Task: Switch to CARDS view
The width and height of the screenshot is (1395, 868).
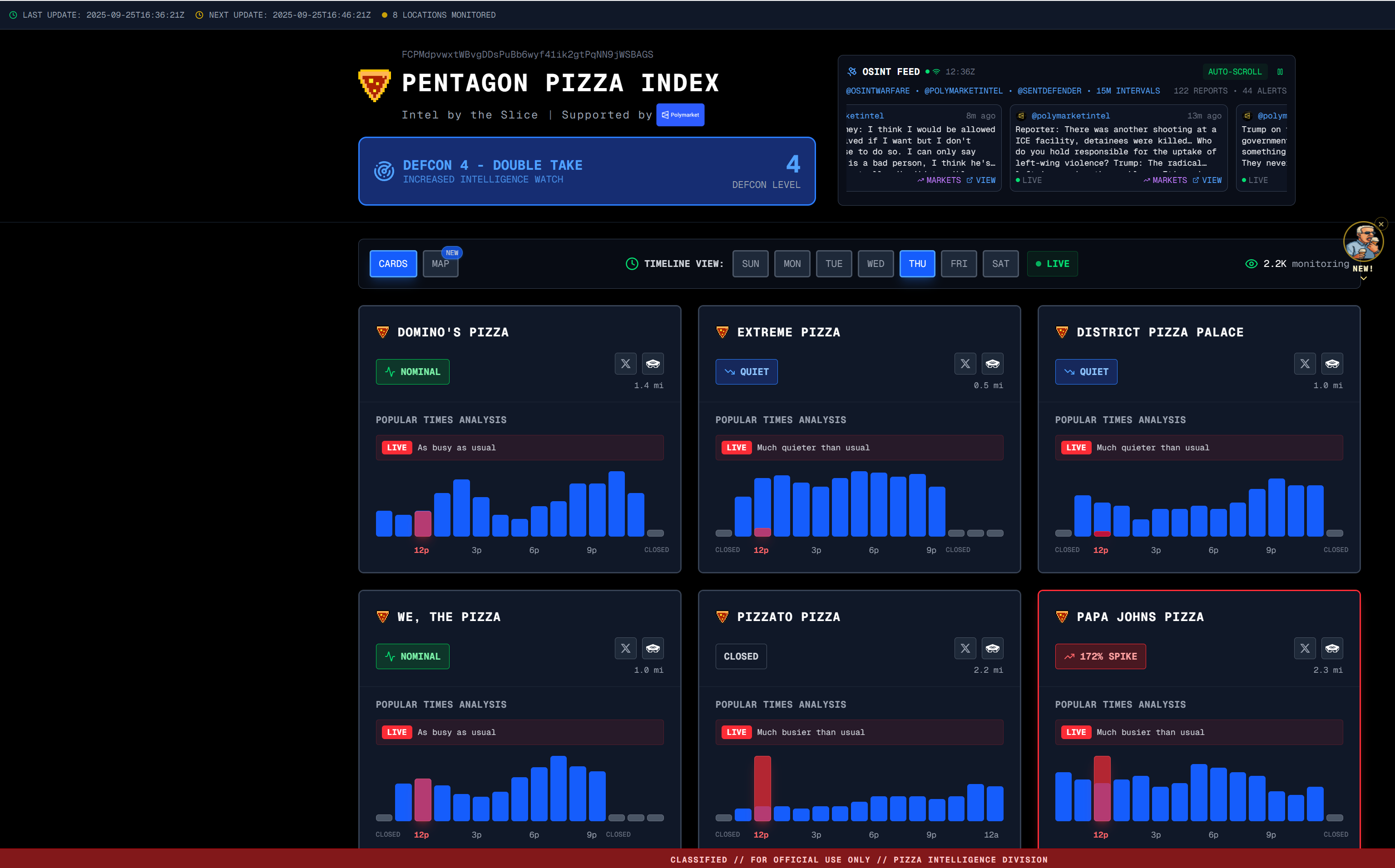Action: (393, 264)
